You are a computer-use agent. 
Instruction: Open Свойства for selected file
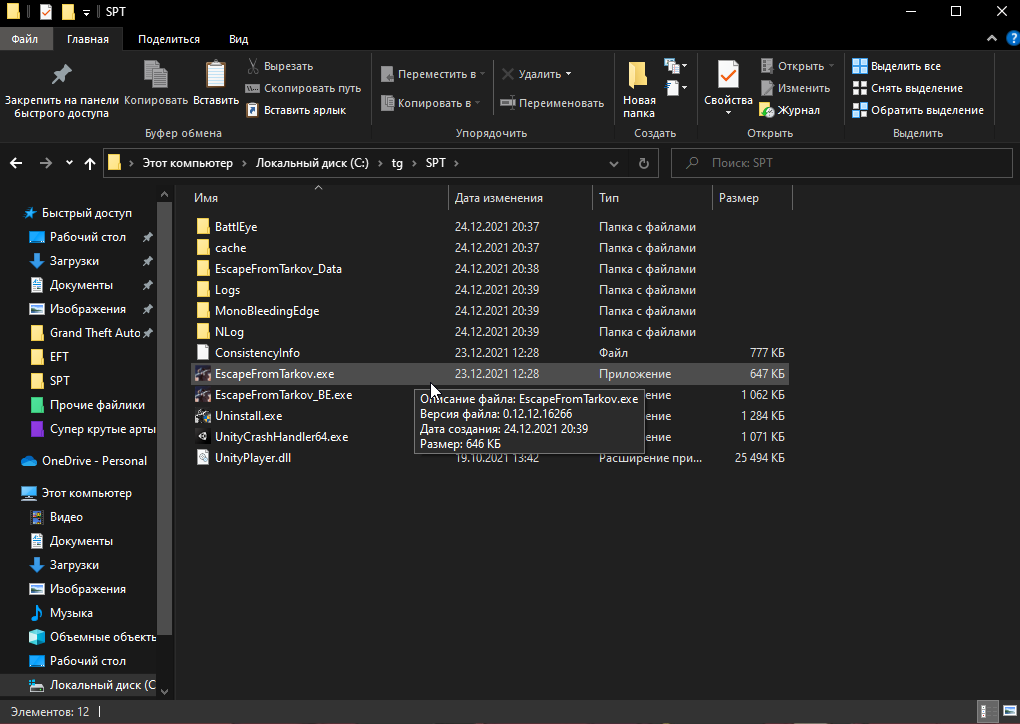728,88
